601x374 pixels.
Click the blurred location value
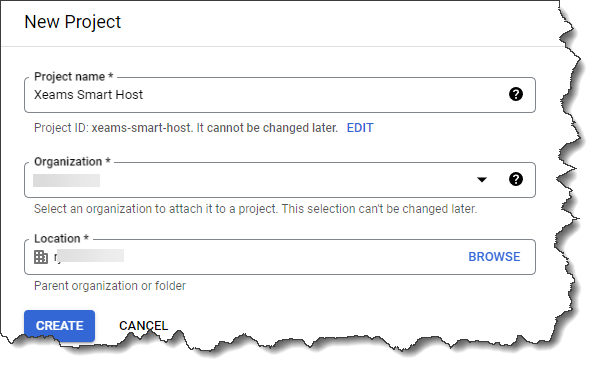pyautogui.click(x=89, y=256)
